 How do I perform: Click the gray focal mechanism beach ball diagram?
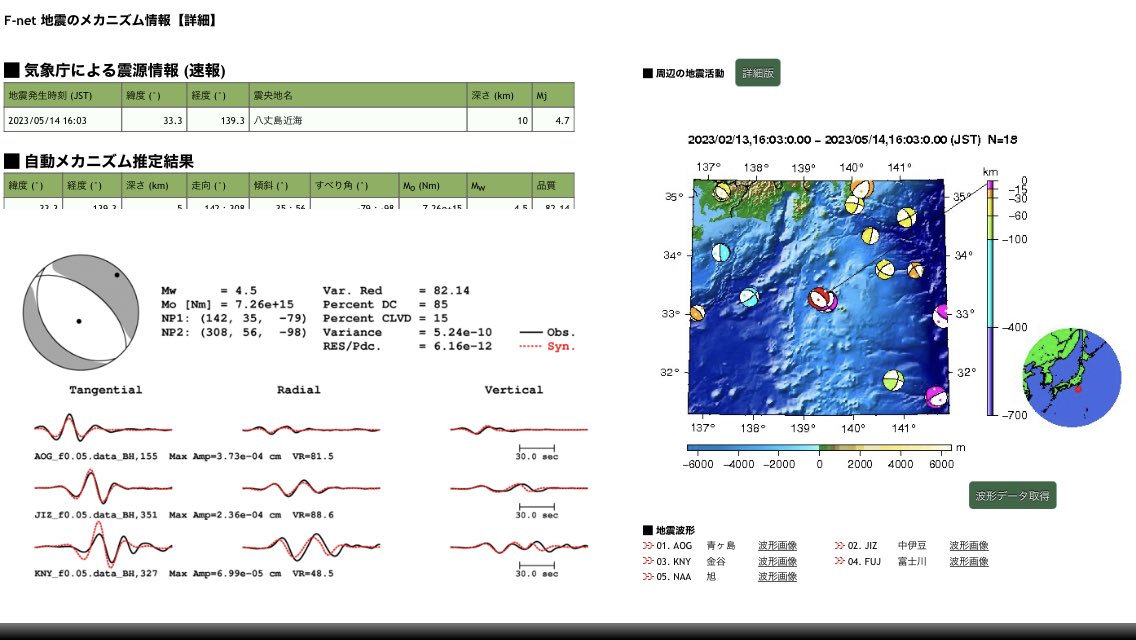(x=80, y=312)
